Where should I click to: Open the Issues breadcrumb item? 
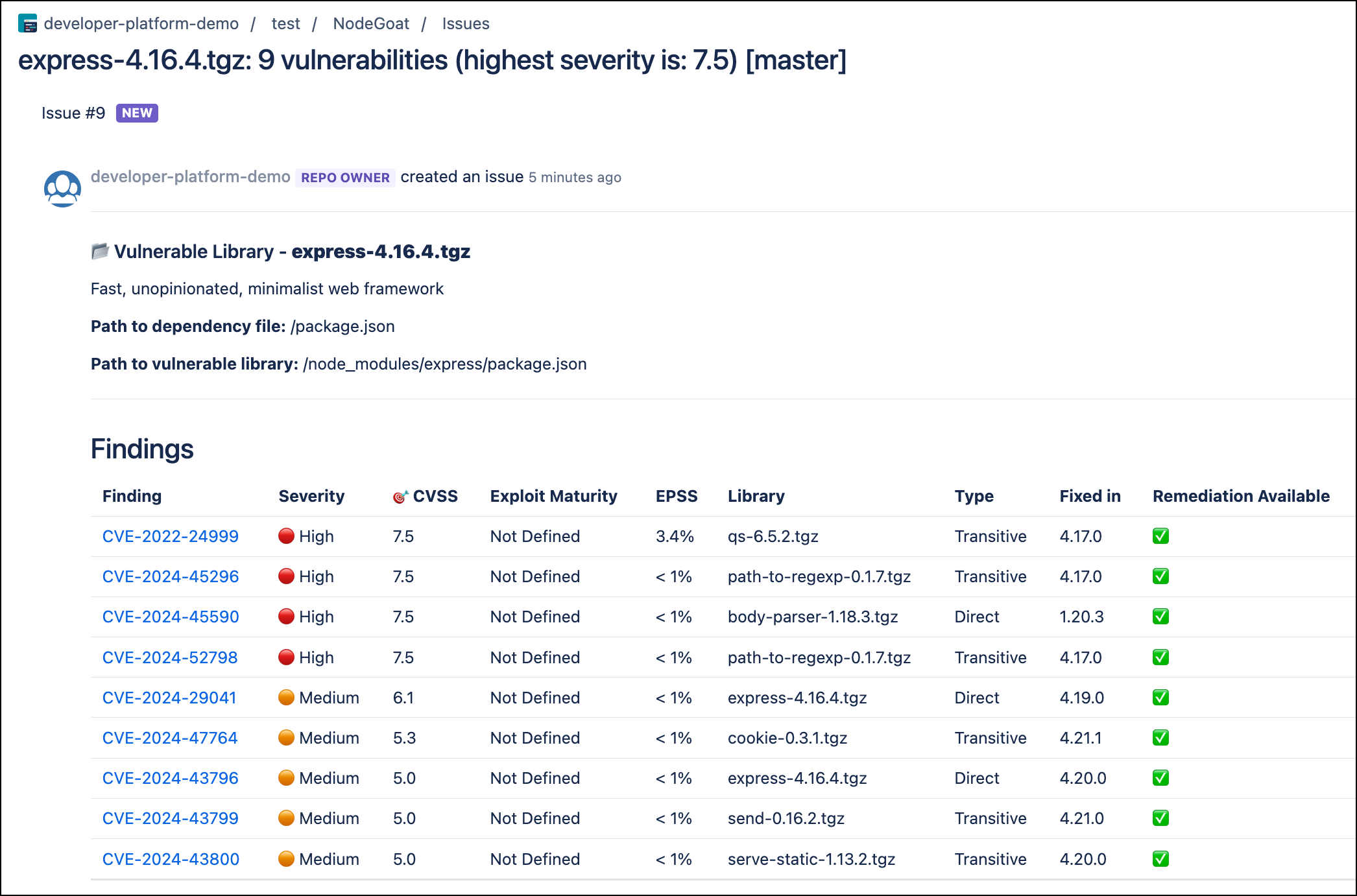point(466,24)
